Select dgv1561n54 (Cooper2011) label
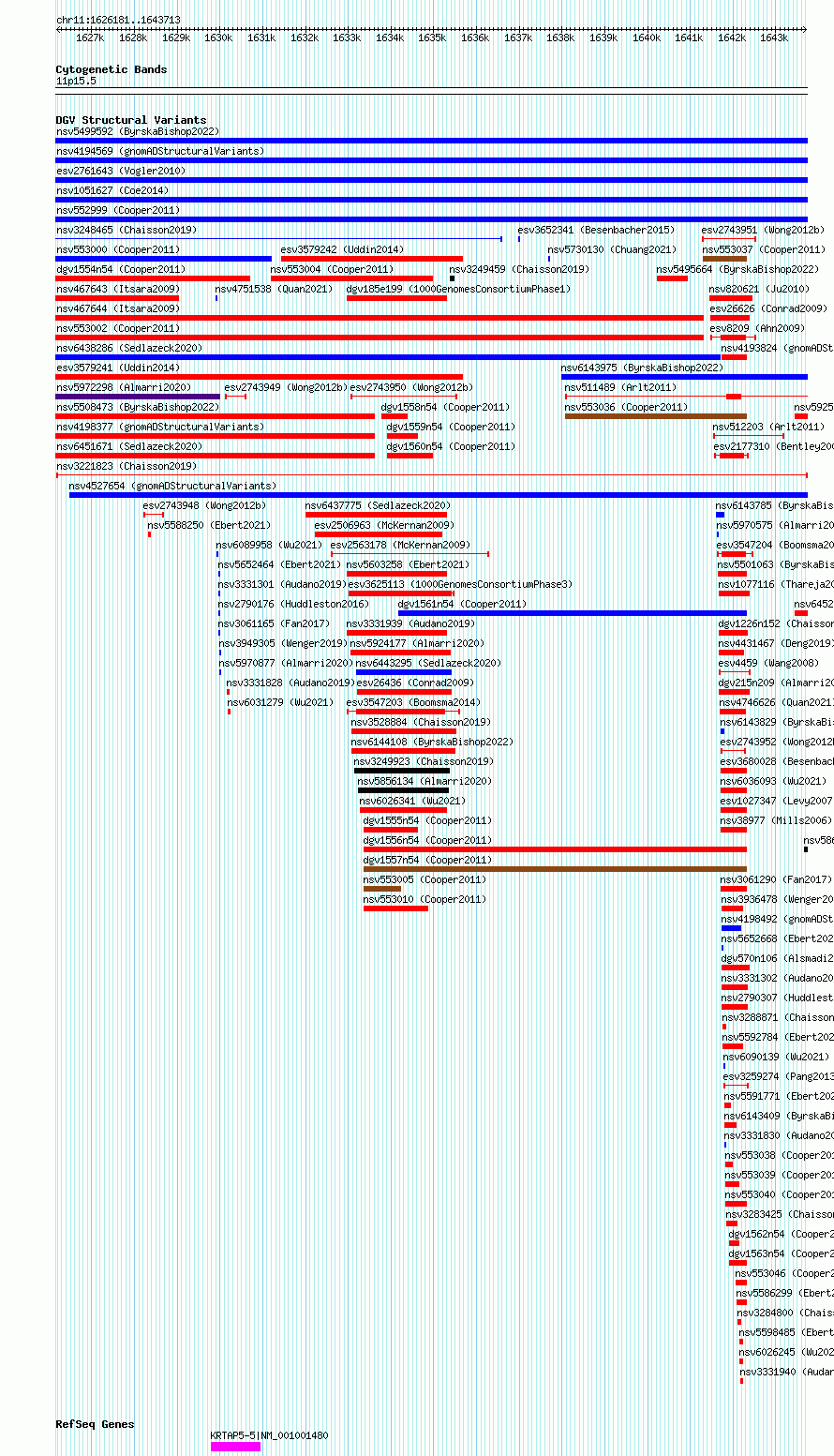834x1456 pixels. point(463,604)
